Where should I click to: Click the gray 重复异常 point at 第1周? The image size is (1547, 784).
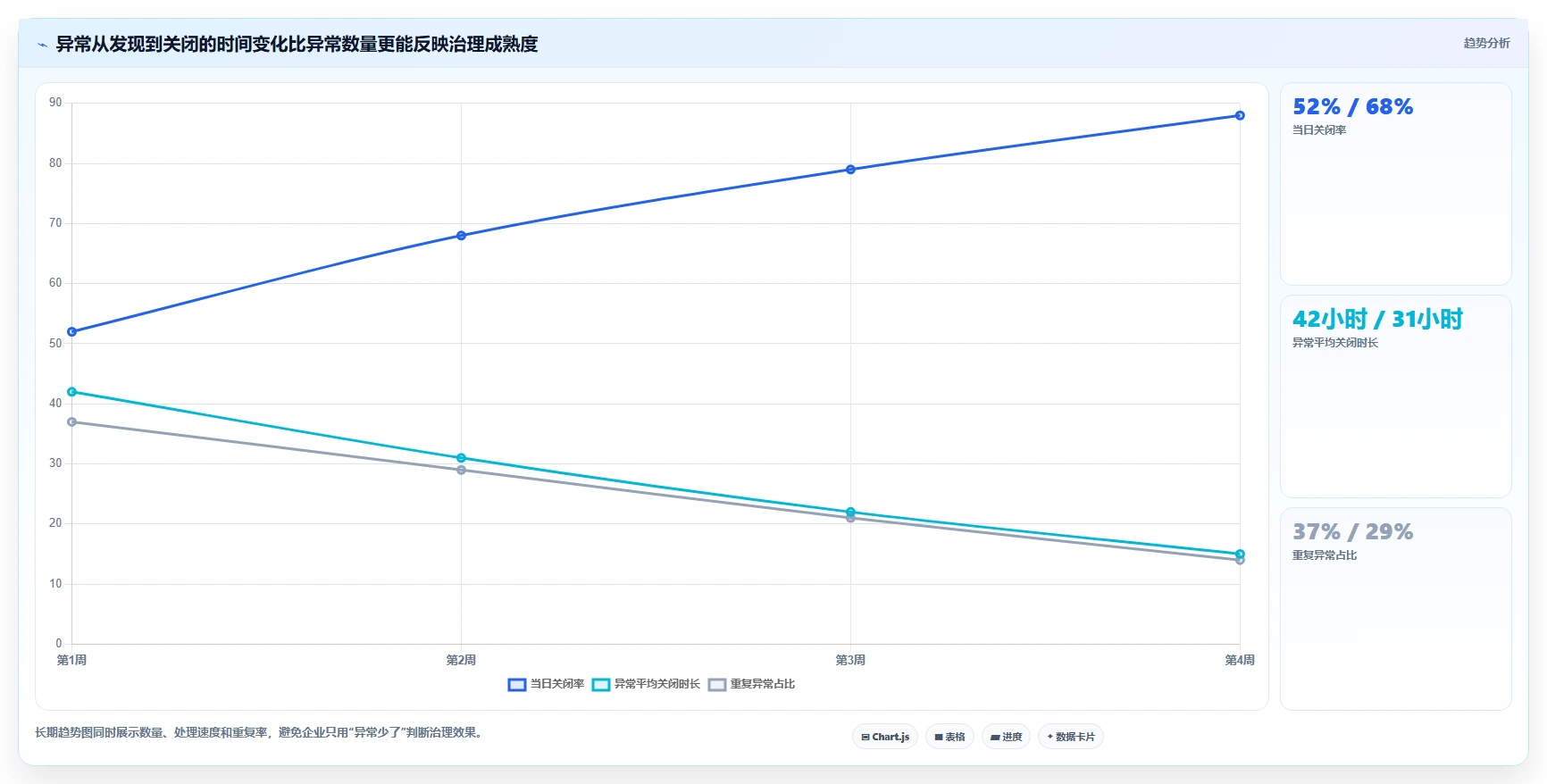click(x=71, y=421)
